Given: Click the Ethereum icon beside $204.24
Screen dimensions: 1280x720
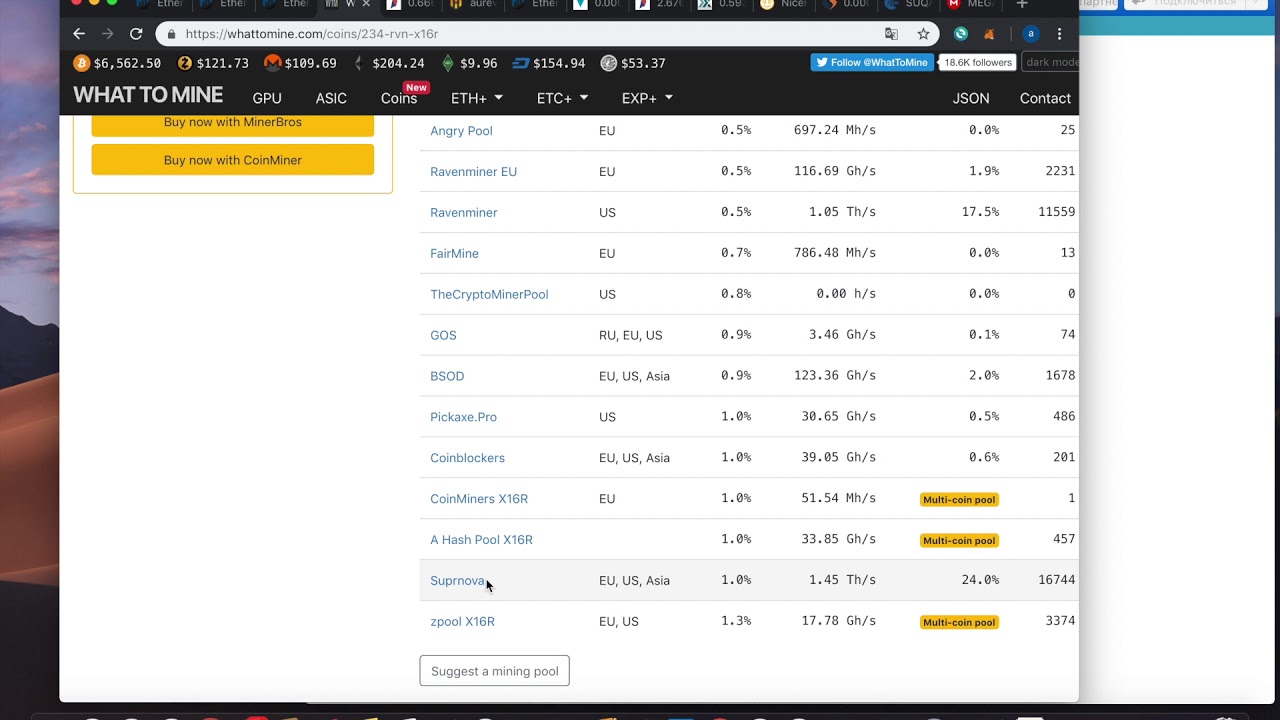Looking at the screenshot, I should 359,63.
